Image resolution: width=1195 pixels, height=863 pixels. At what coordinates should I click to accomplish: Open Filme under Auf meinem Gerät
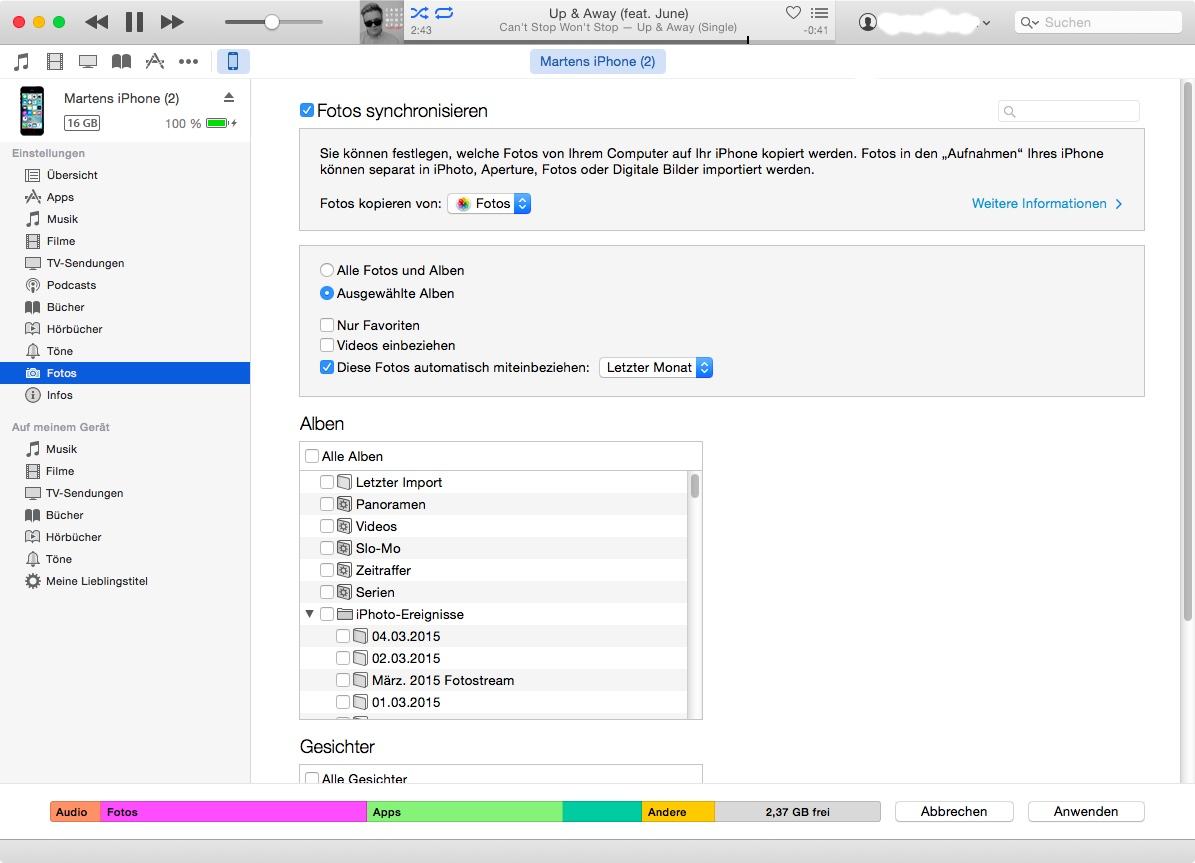coord(59,471)
